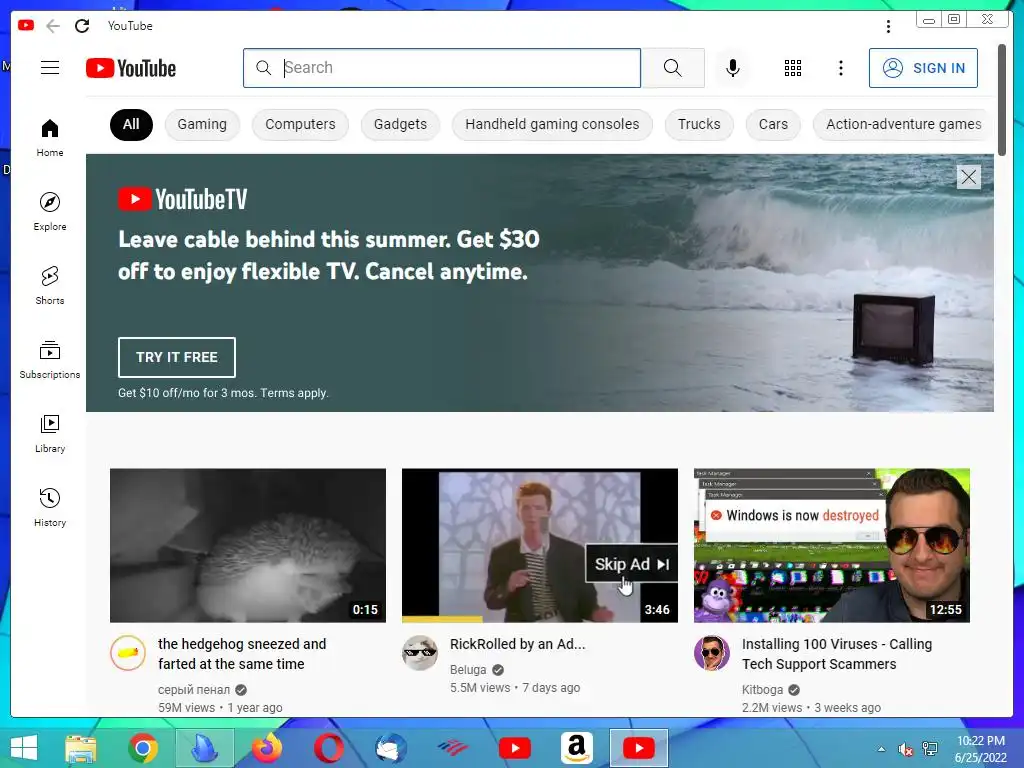
Task: Open Explore in sidebar
Action: [x=50, y=212]
